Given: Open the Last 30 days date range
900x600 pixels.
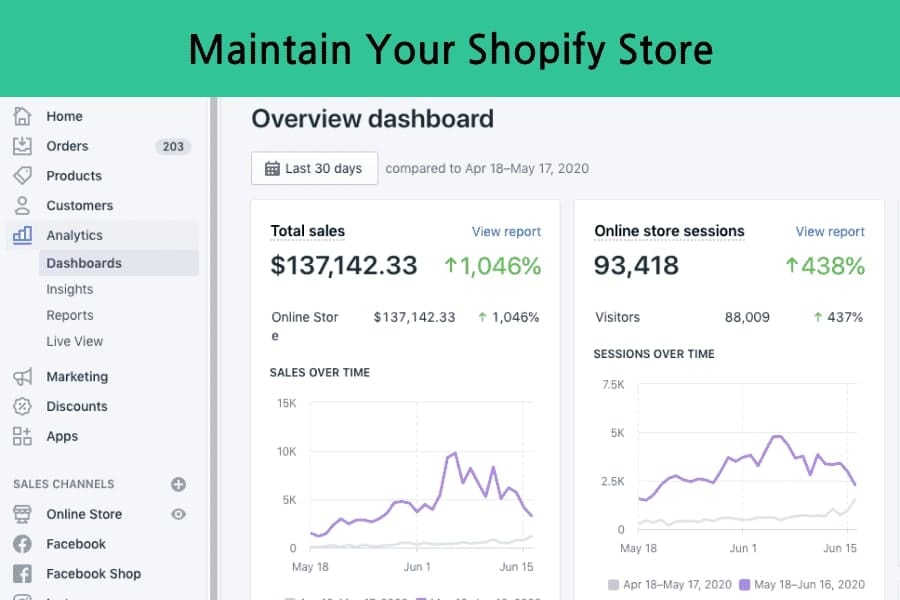Looking at the screenshot, I should click(x=315, y=168).
